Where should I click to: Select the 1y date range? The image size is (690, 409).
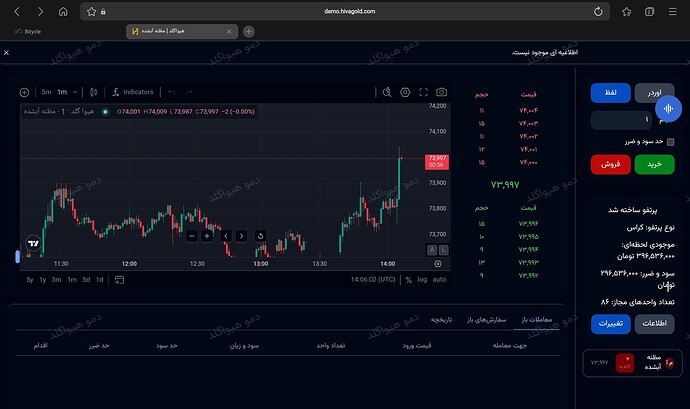(43, 280)
